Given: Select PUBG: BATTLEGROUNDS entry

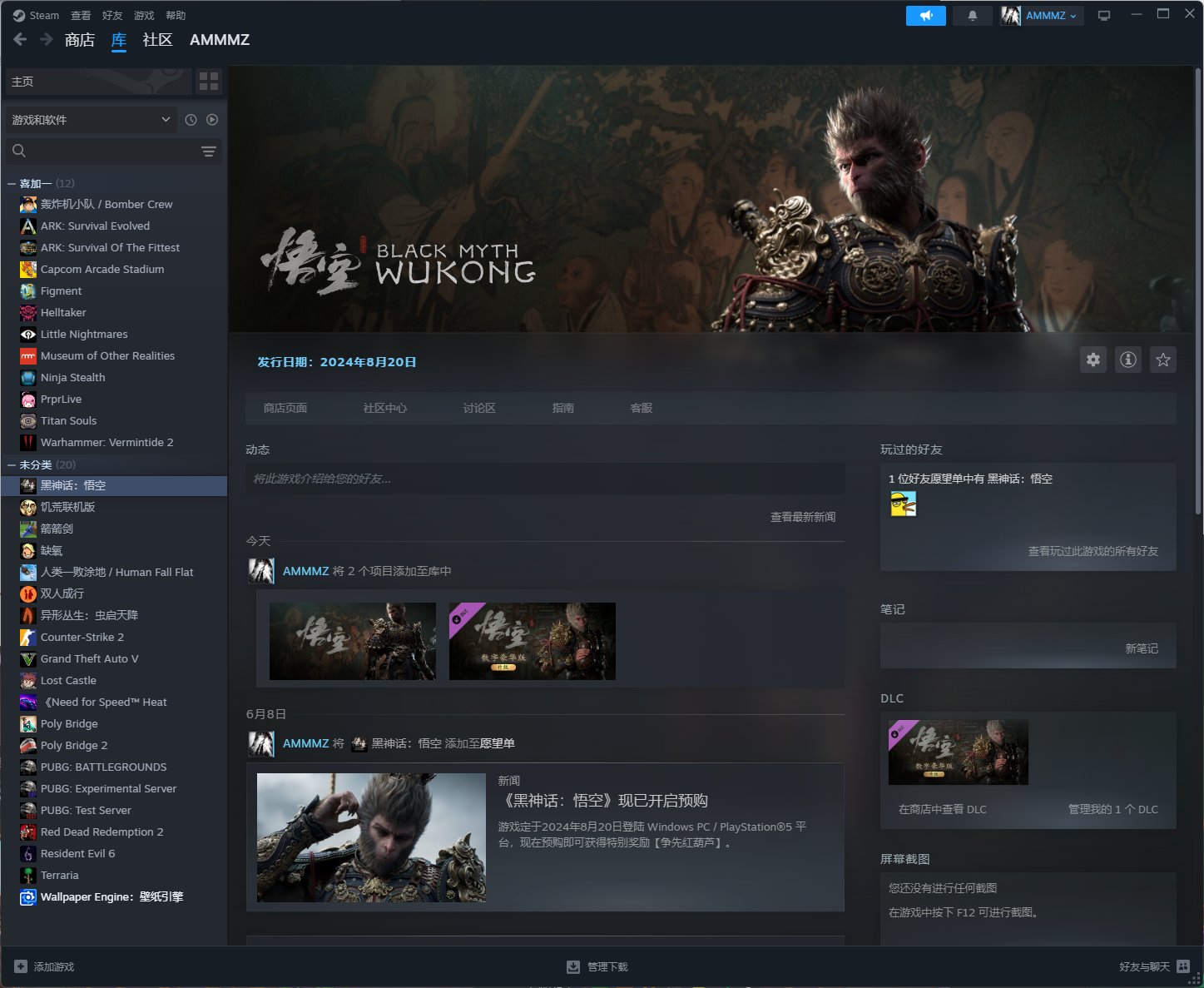Looking at the screenshot, I should click(115, 767).
